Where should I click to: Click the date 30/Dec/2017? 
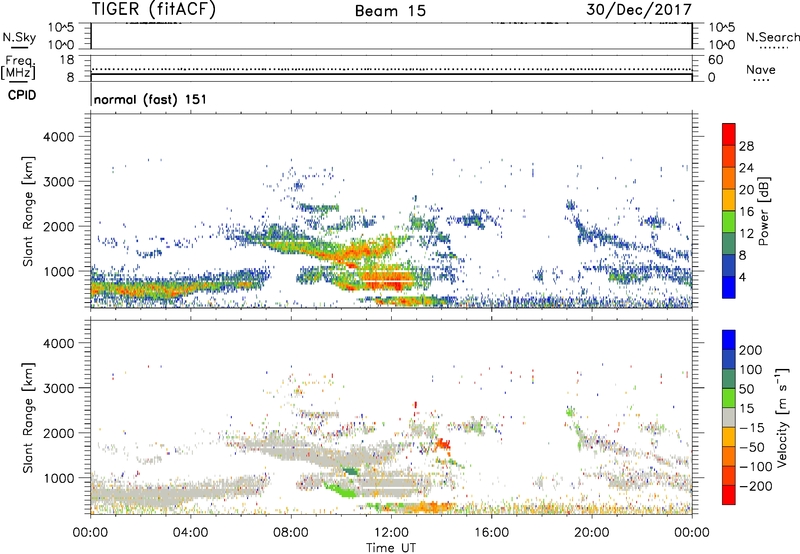coord(638,9)
